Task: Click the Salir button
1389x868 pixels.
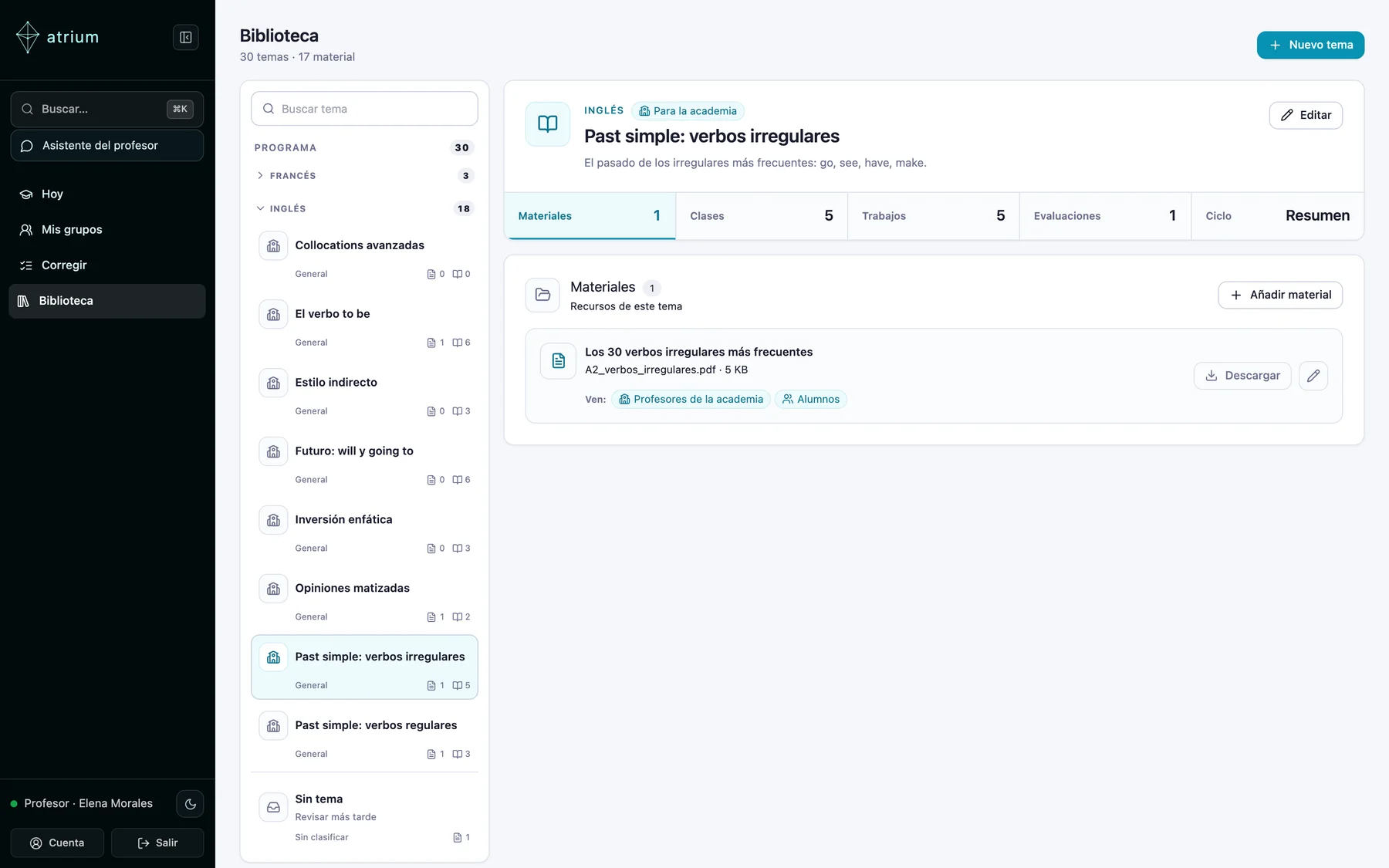Action: coord(157,843)
